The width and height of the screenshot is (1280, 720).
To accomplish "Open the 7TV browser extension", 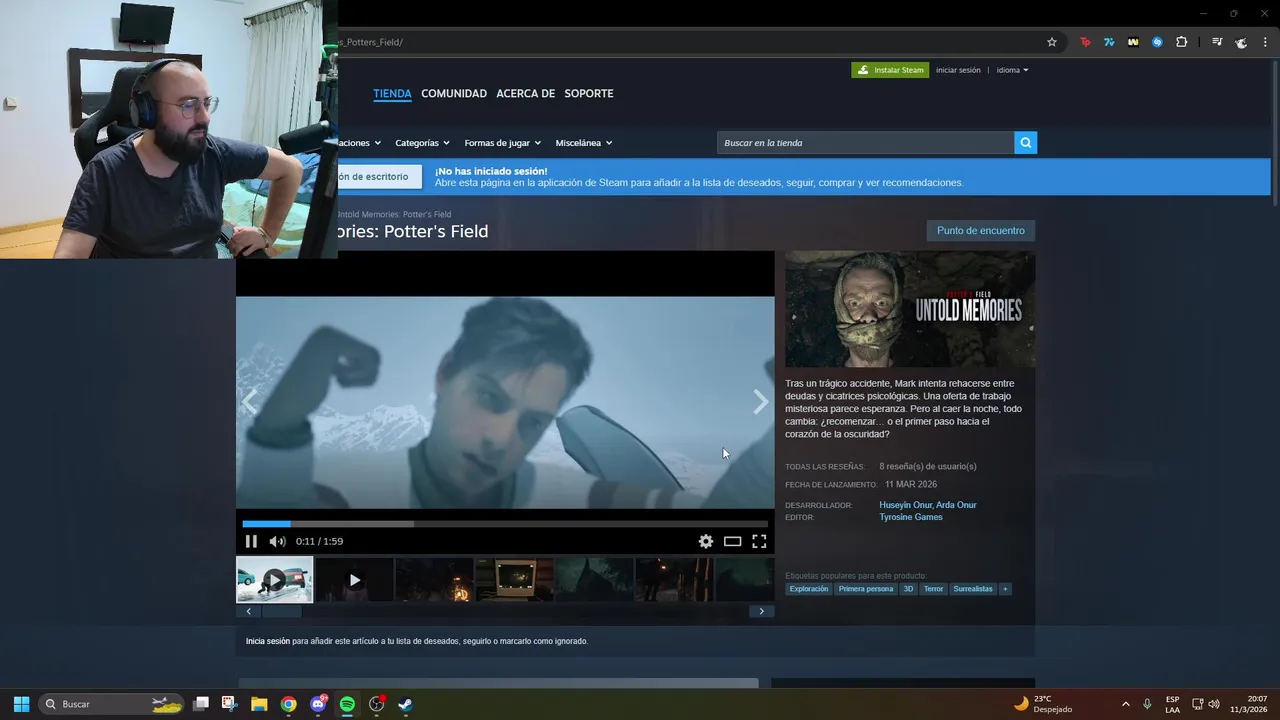I will 1109,42.
